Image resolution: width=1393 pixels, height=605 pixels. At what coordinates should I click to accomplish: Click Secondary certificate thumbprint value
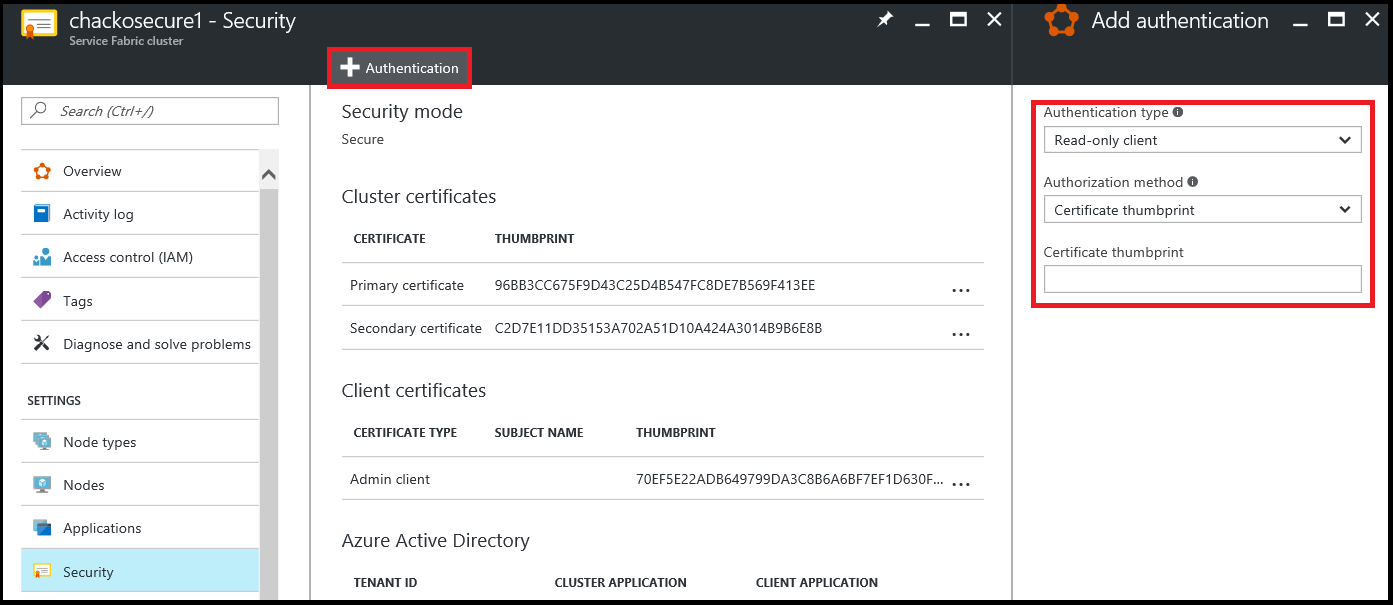click(658, 328)
